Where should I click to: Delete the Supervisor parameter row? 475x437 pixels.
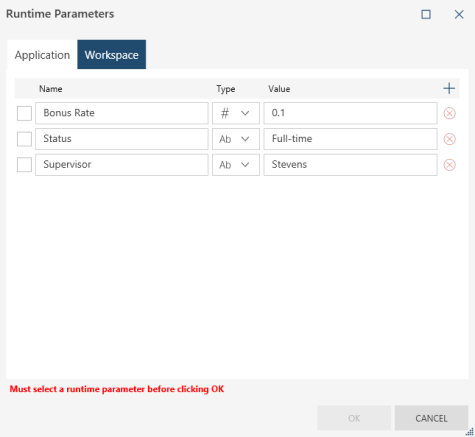click(x=449, y=165)
